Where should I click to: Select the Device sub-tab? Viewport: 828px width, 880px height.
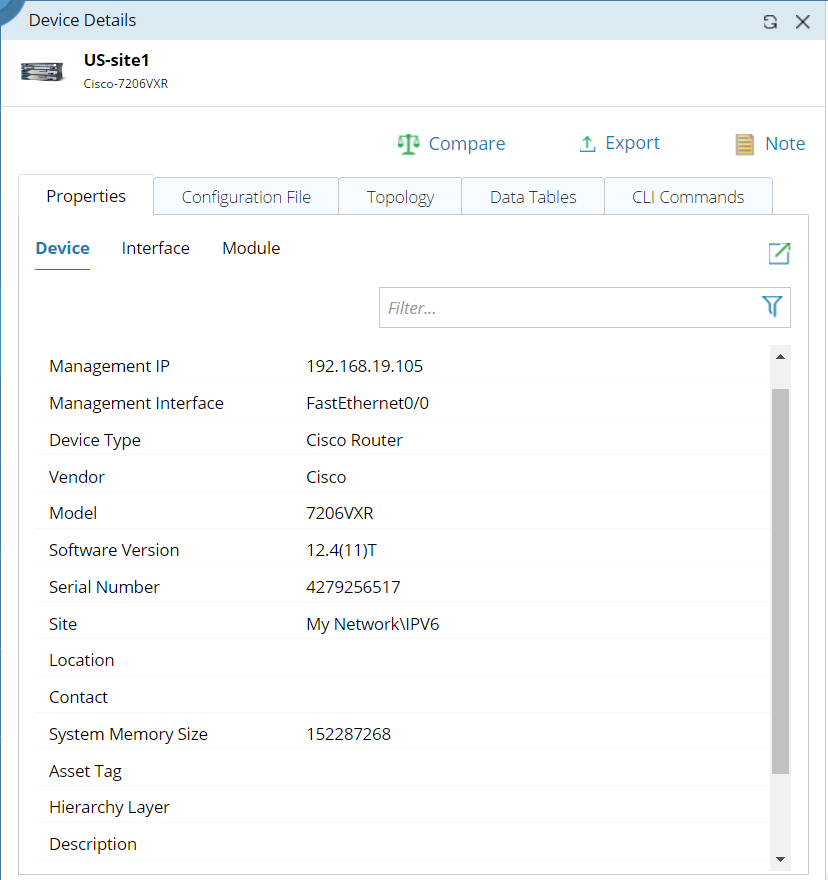pos(62,248)
